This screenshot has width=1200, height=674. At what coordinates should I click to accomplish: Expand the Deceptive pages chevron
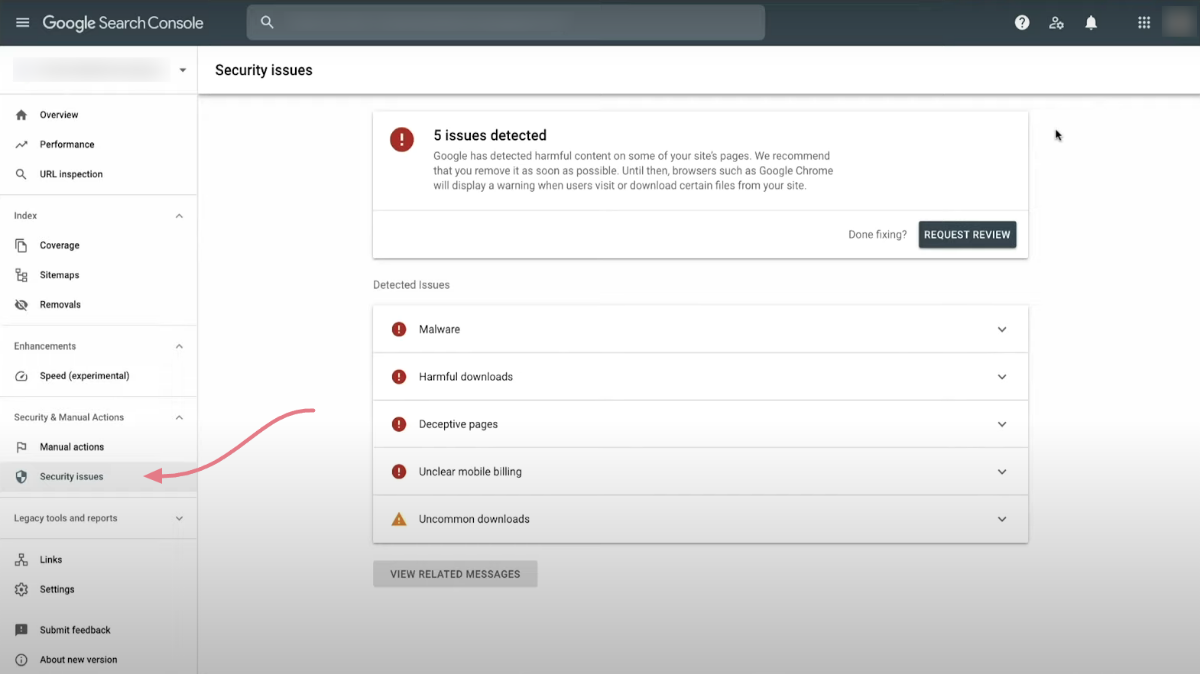[1002, 424]
